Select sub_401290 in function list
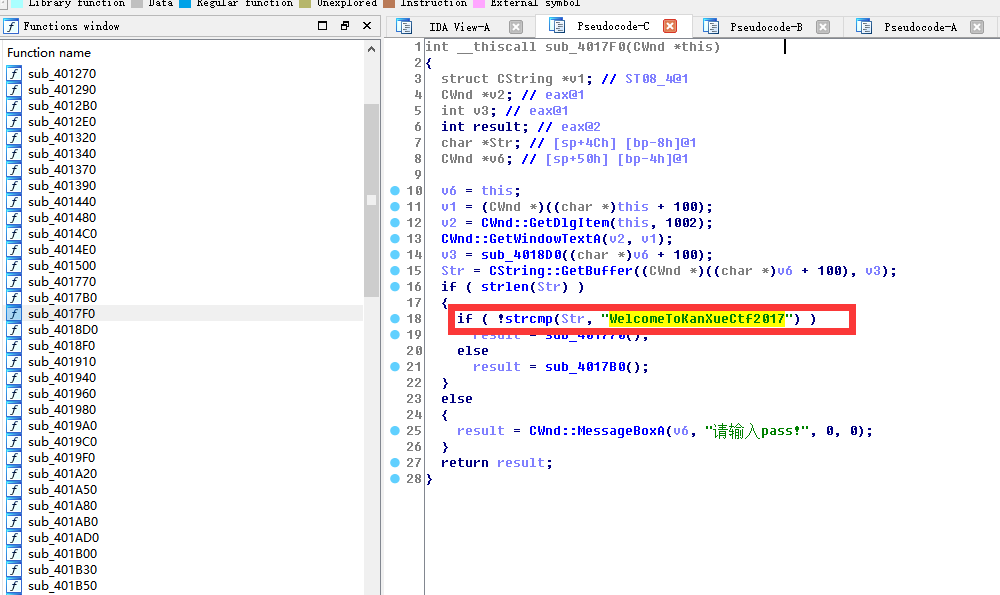Screen dimensions: 1000x595 (62, 90)
